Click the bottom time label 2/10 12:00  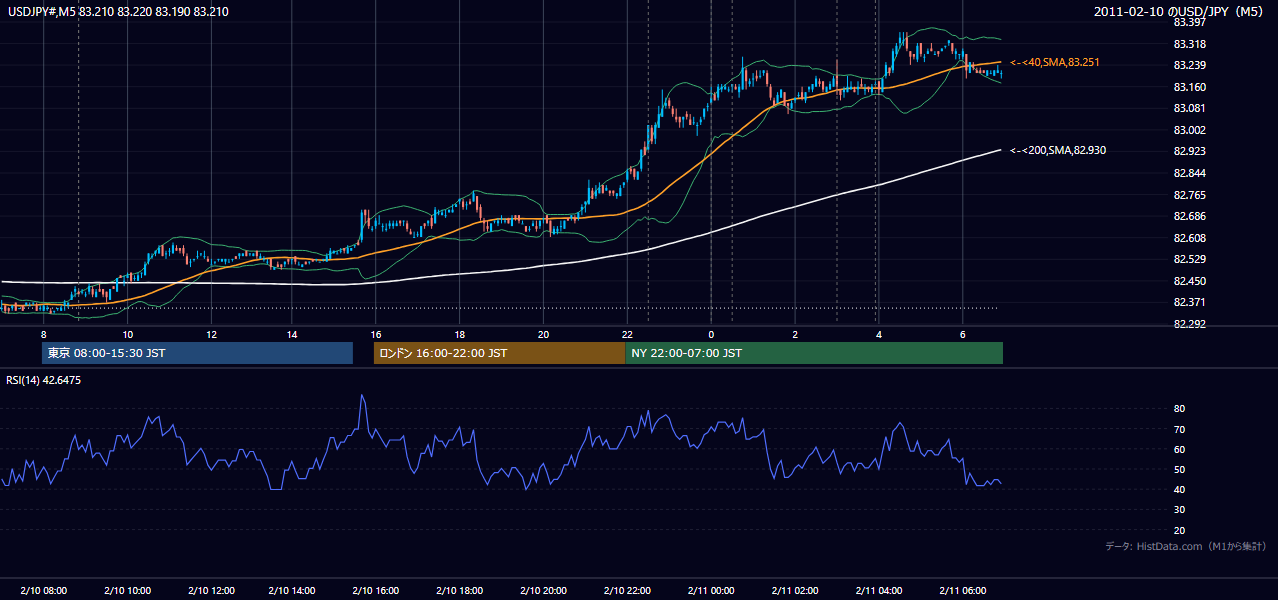[x=211, y=591]
